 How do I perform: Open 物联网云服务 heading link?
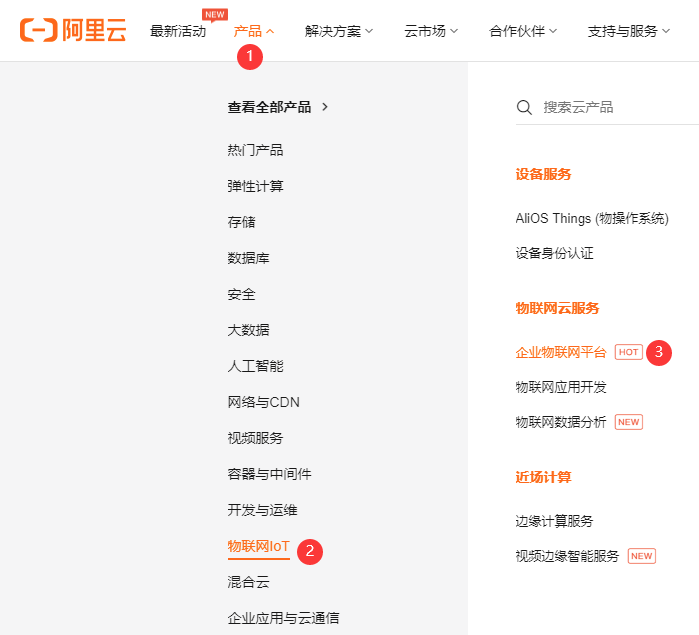click(557, 308)
